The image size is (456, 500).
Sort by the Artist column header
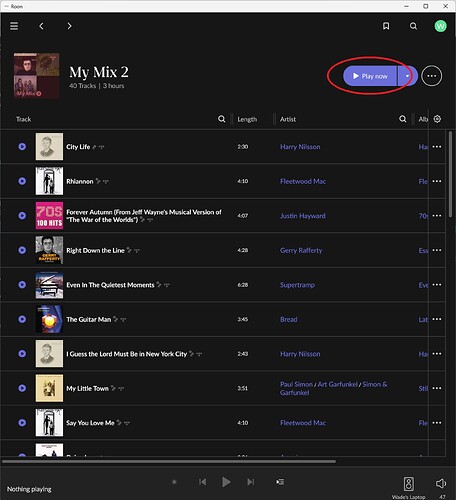288,119
